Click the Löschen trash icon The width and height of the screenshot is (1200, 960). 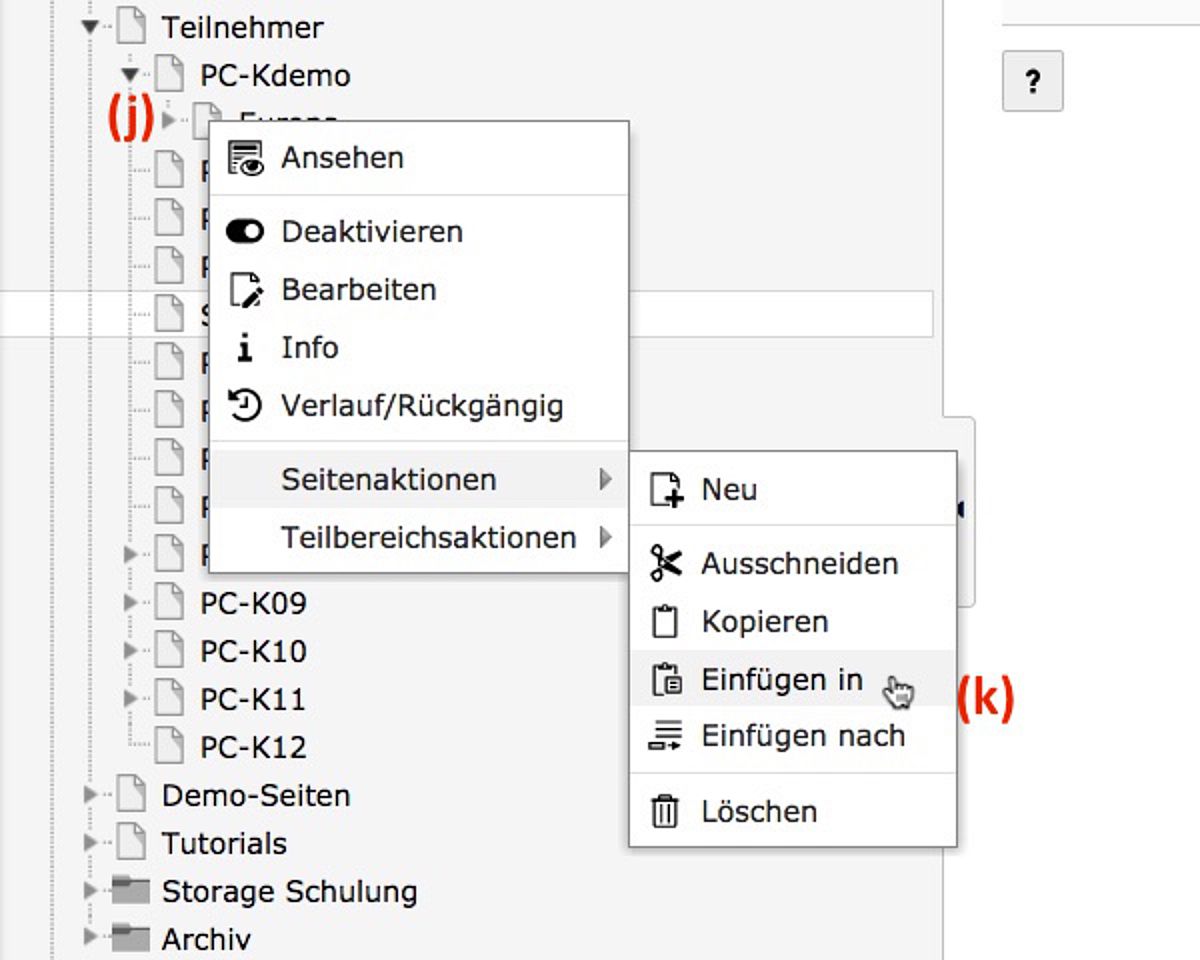tap(666, 811)
